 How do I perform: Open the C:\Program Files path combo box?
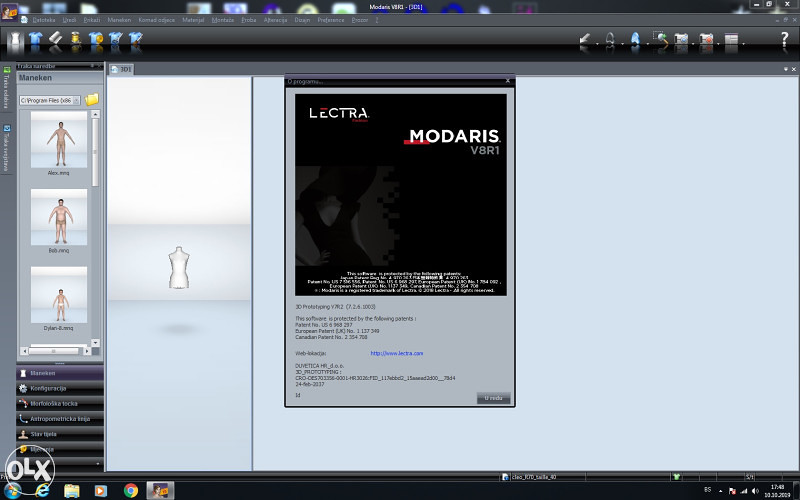click(x=49, y=101)
